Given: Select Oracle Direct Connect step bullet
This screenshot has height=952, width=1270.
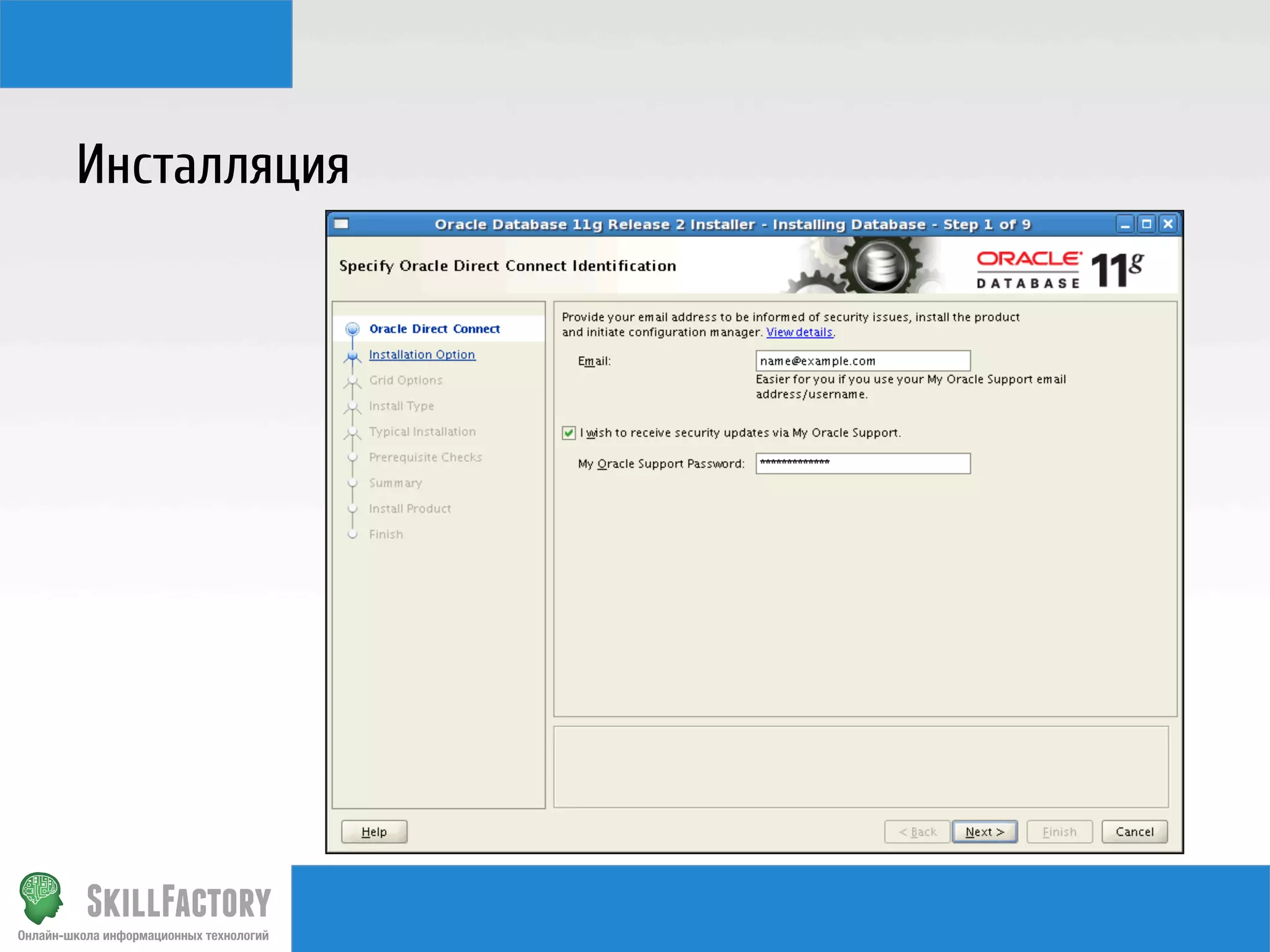Looking at the screenshot, I should (352, 329).
